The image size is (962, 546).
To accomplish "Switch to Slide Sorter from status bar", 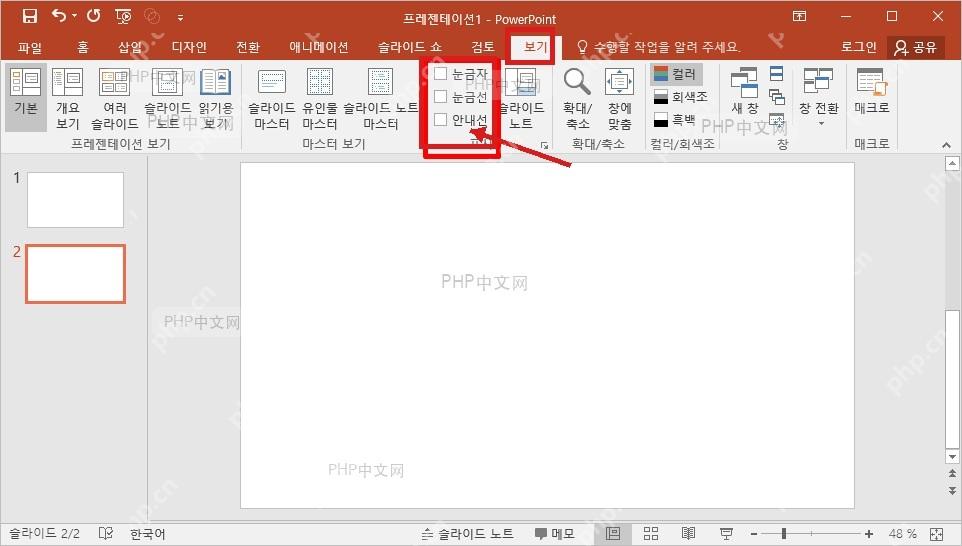I will click(x=651, y=534).
